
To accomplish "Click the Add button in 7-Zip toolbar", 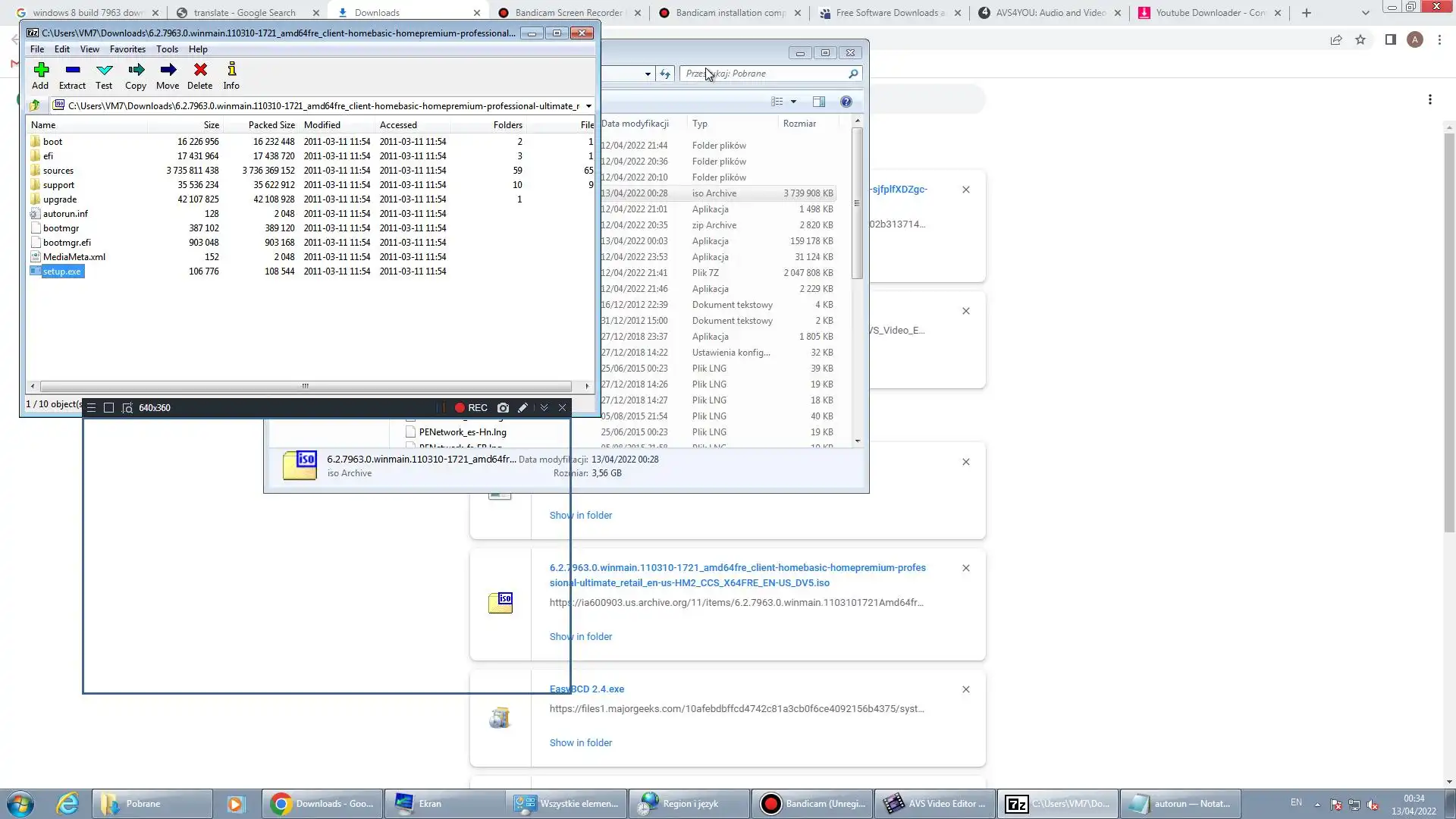I will (x=41, y=75).
